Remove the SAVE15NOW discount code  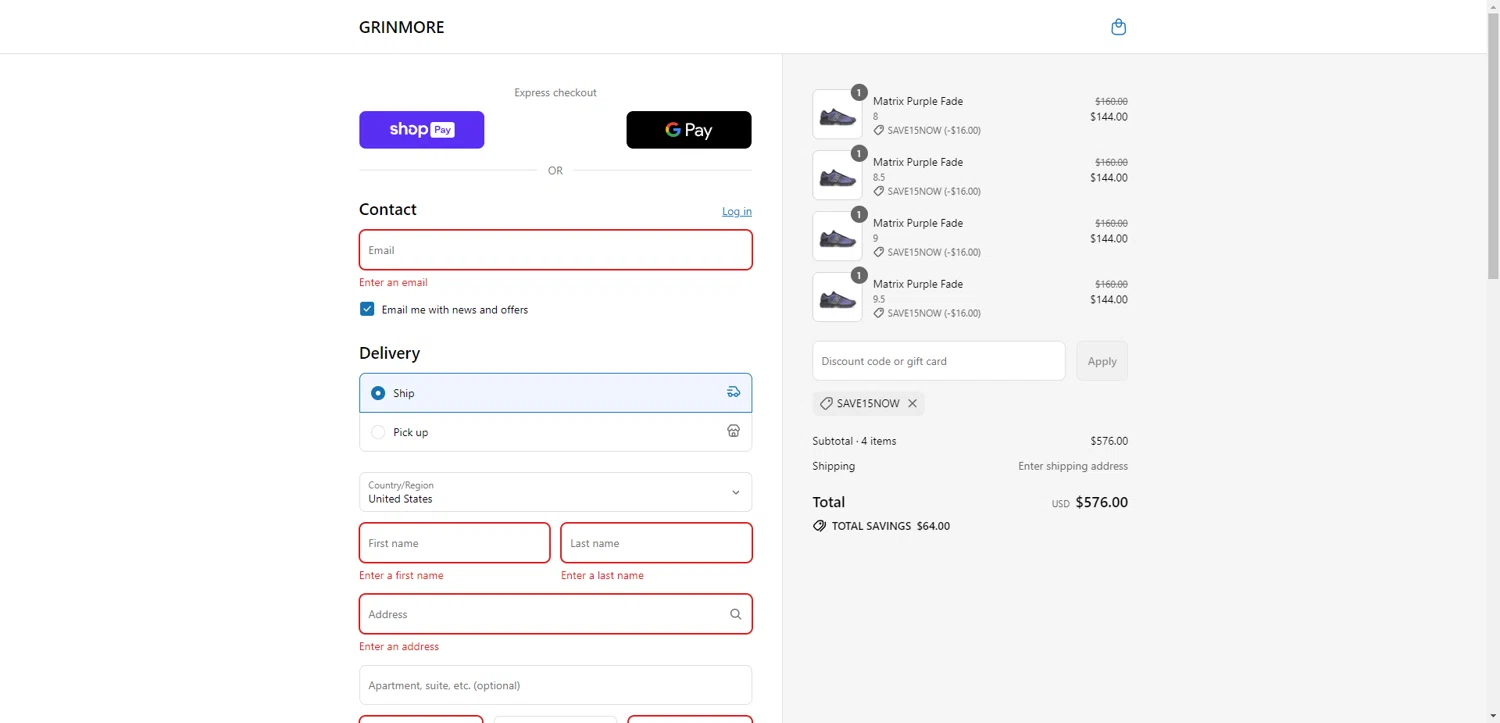[912, 403]
